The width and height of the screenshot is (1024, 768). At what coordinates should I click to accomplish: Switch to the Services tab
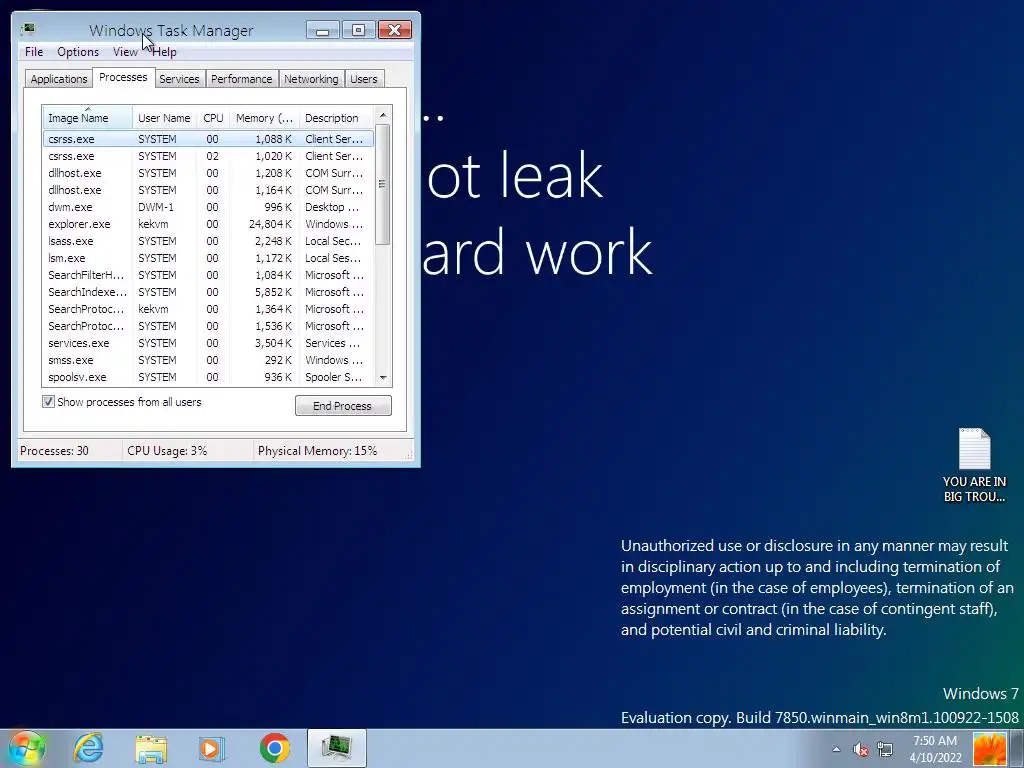[179, 79]
